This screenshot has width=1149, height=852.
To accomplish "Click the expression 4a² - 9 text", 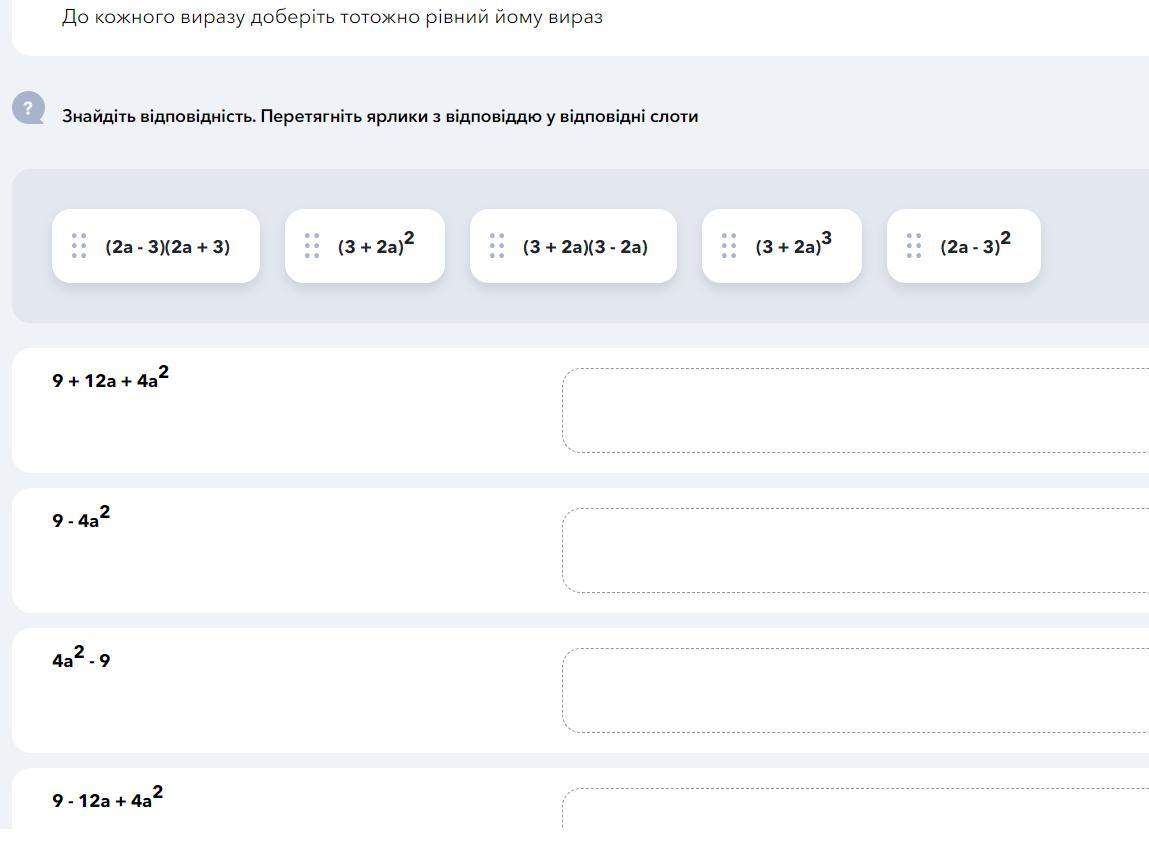I will point(81,659).
